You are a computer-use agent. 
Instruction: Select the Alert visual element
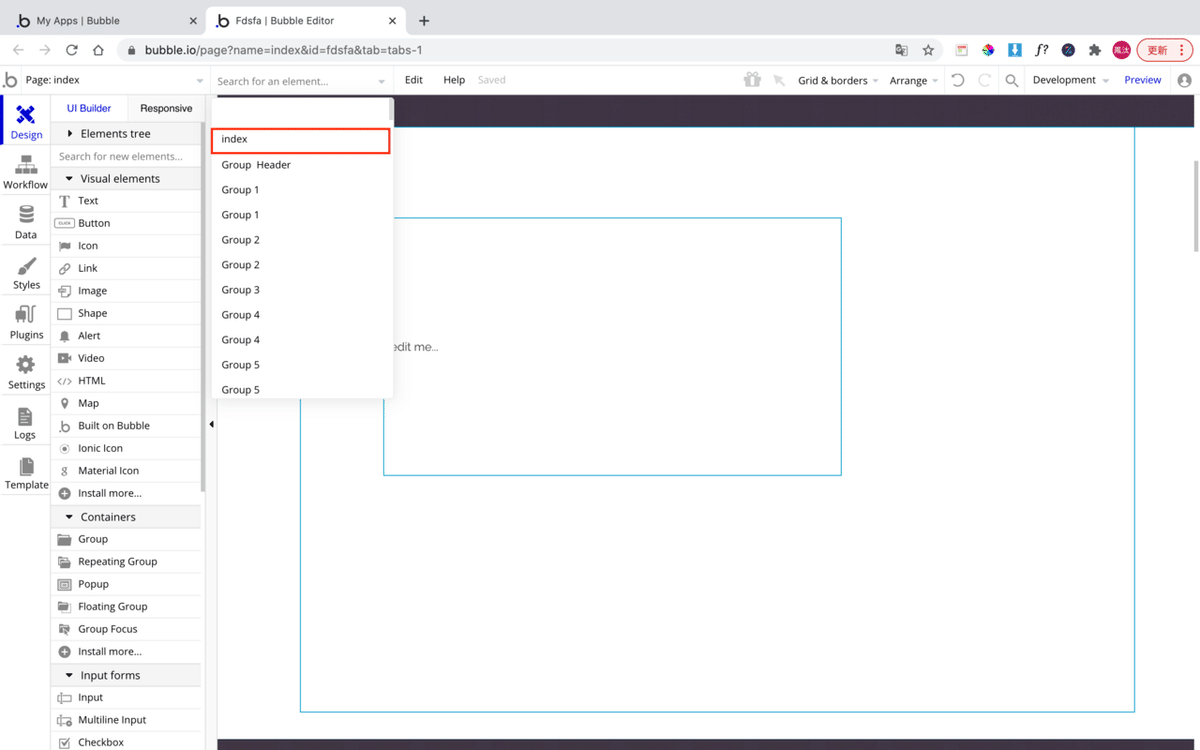tap(126, 336)
